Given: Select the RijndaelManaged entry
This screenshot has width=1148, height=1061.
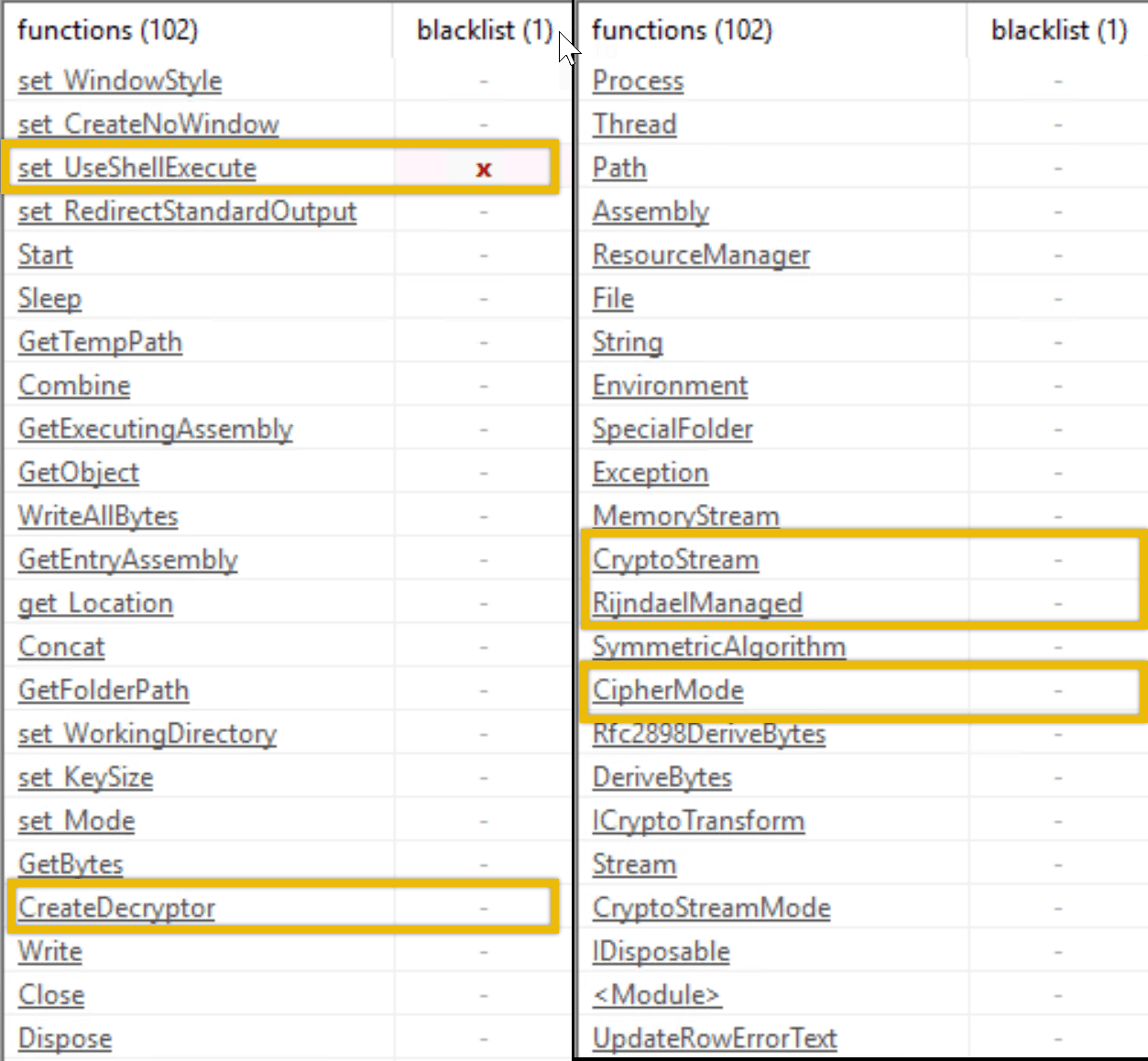Looking at the screenshot, I should pyautogui.click(x=696, y=603).
